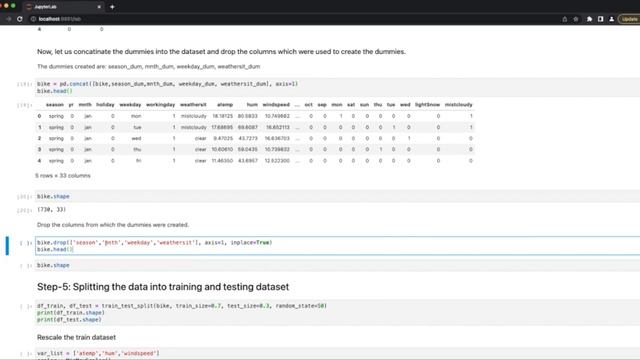Click the 'weathersit' column header
640x360 pixels.
pos(193,105)
